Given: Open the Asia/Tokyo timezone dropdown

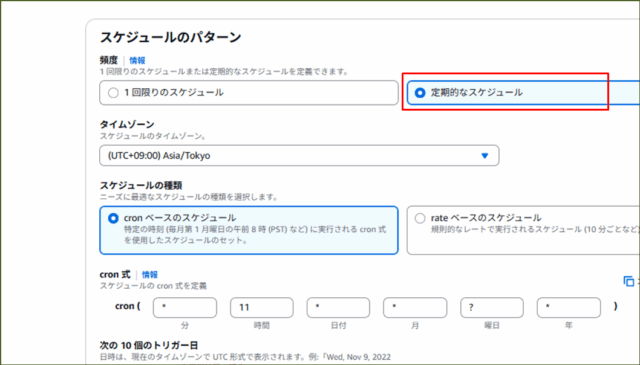Looking at the screenshot, I should coord(299,156).
